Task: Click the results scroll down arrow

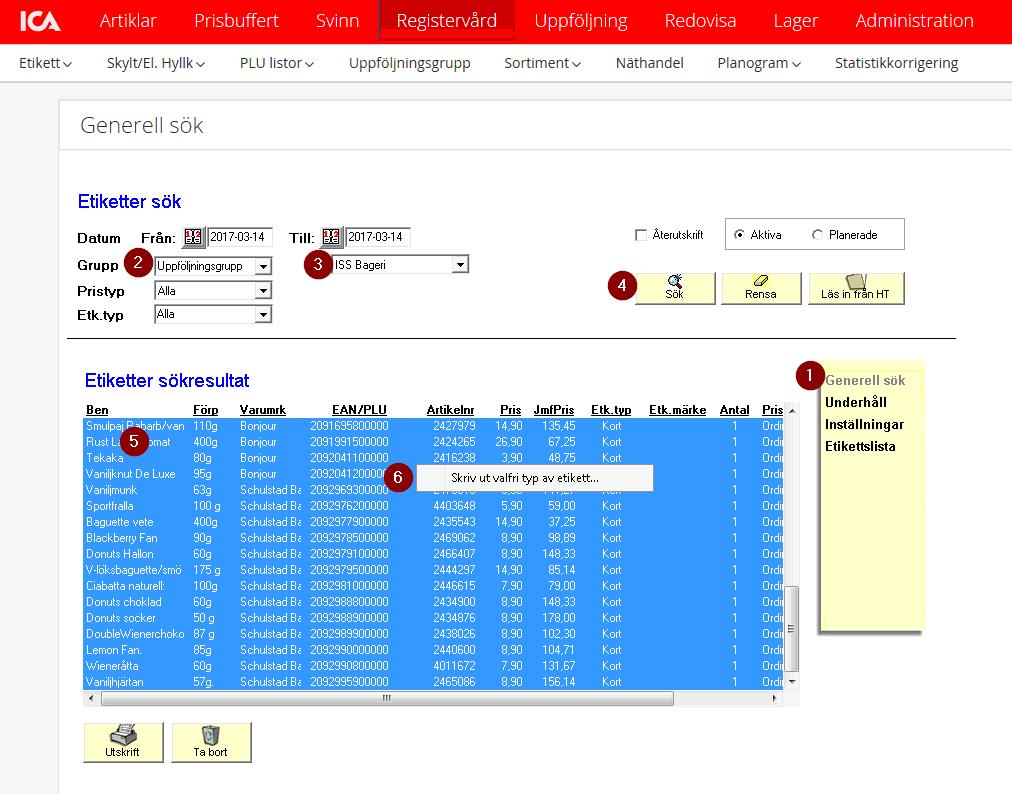Action: click(x=792, y=682)
